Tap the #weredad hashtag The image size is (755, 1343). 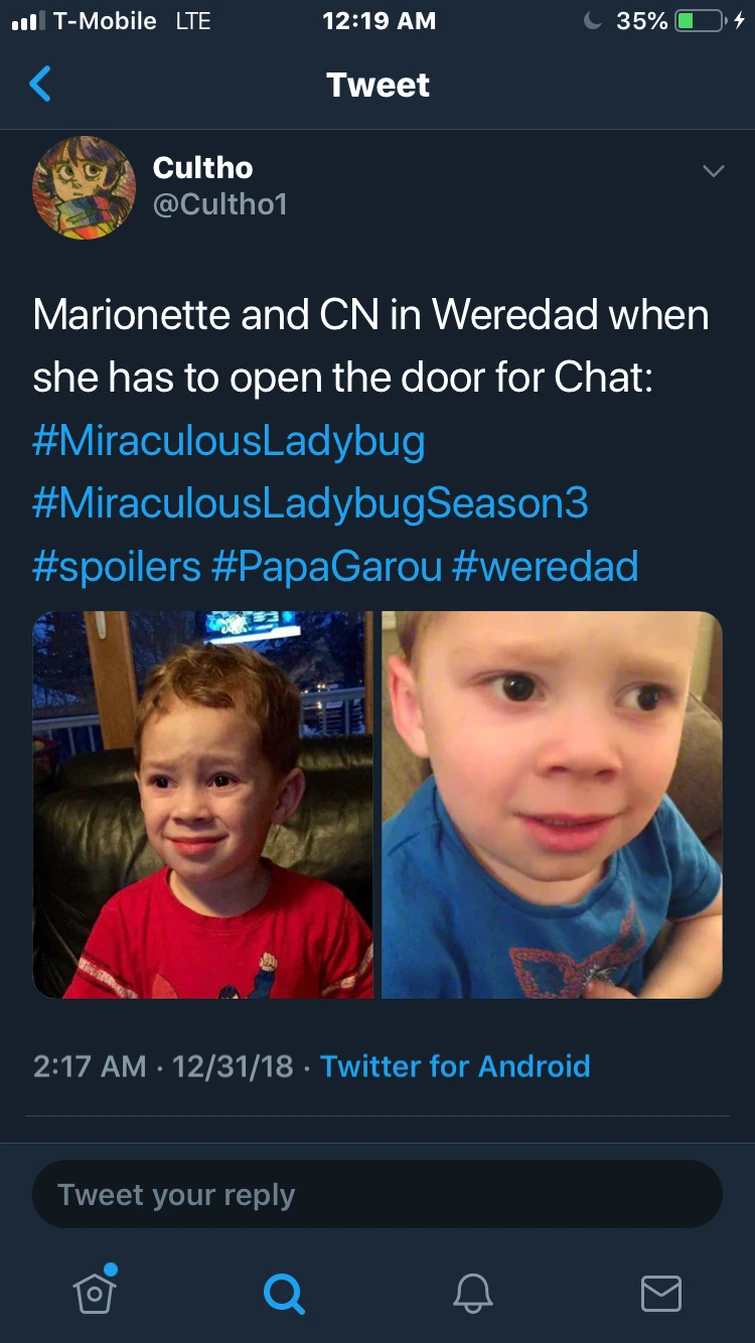point(545,566)
